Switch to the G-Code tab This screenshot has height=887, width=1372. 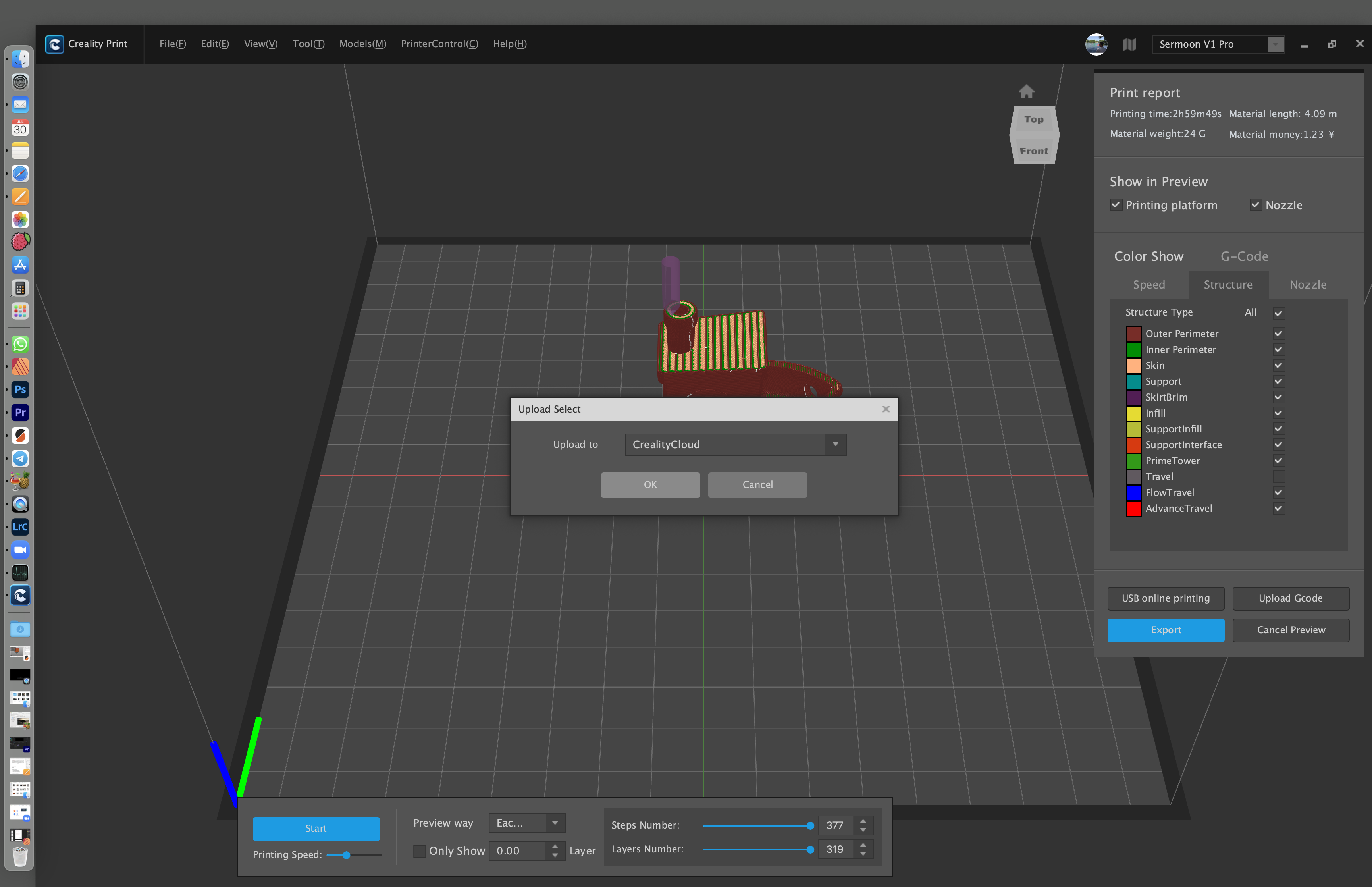[1244, 256]
